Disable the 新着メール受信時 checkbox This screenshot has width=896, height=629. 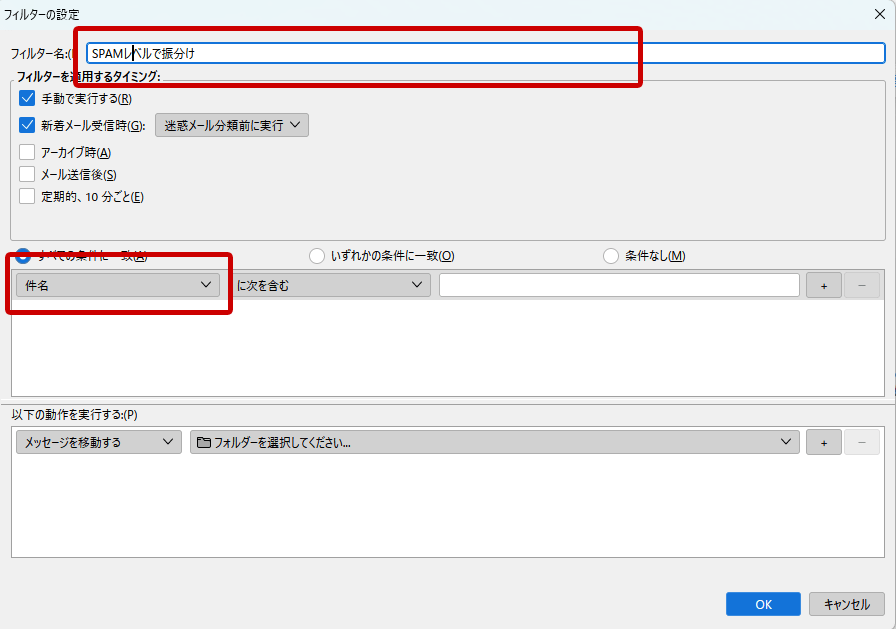(x=26, y=125)
